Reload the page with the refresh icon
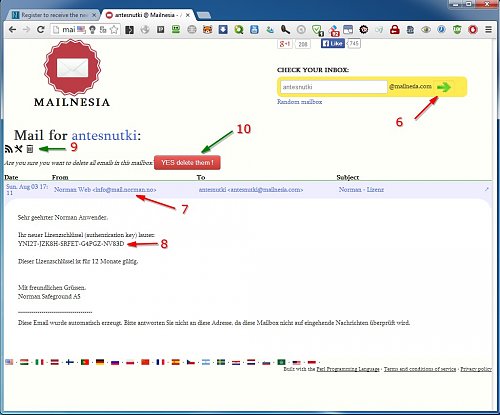This screenshot has height=415, width=500. [x=40, y=29]
